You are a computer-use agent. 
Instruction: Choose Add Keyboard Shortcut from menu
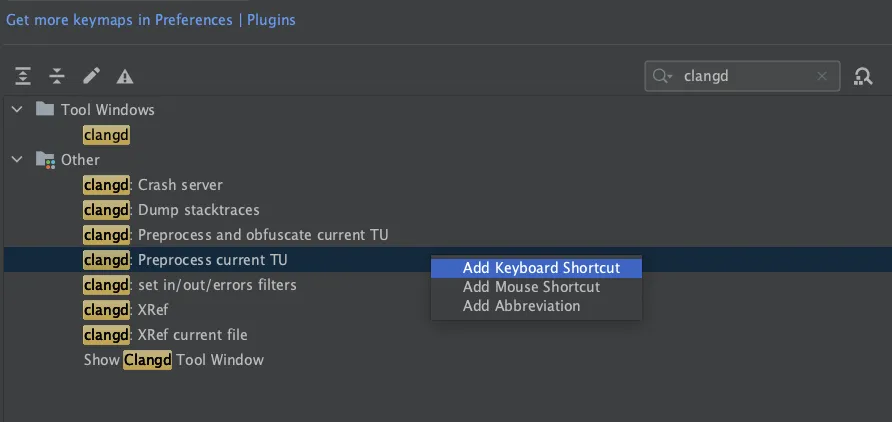tap(541, 268)
